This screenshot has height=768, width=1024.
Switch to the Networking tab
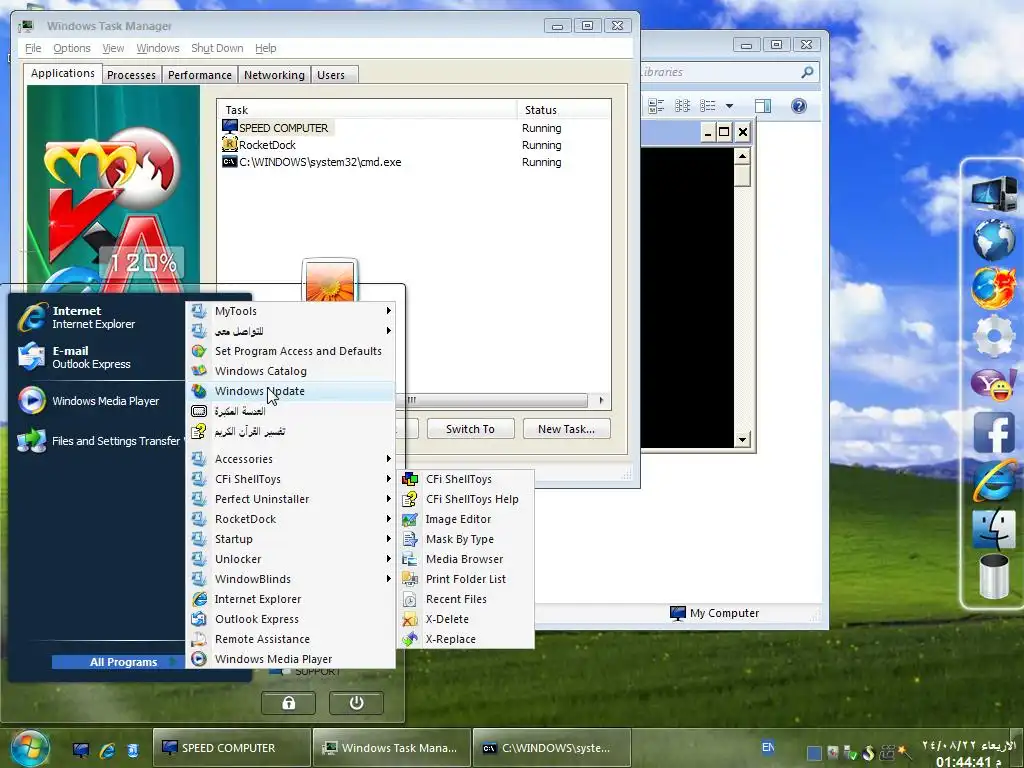[274, 75]
